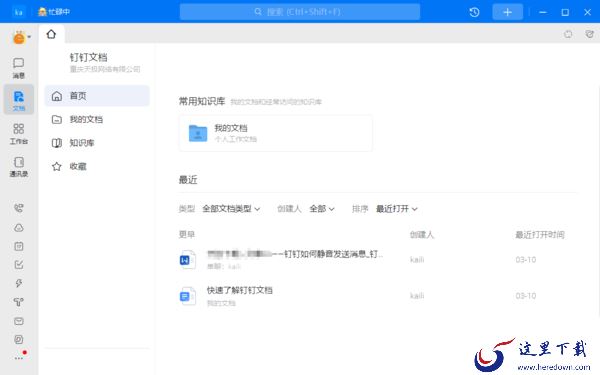The width and height of the screenshot is (600, 375).
Task: Select 首页 in the document navigation
Action: (x=97, y=96)
